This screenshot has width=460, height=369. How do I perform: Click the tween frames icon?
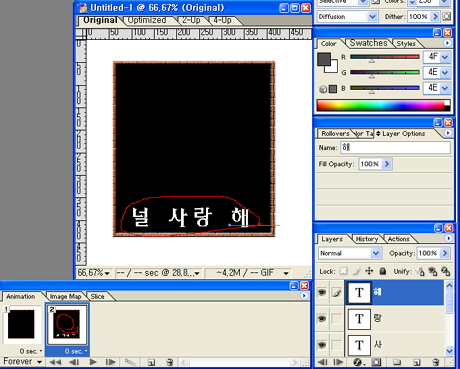point(130,362)
